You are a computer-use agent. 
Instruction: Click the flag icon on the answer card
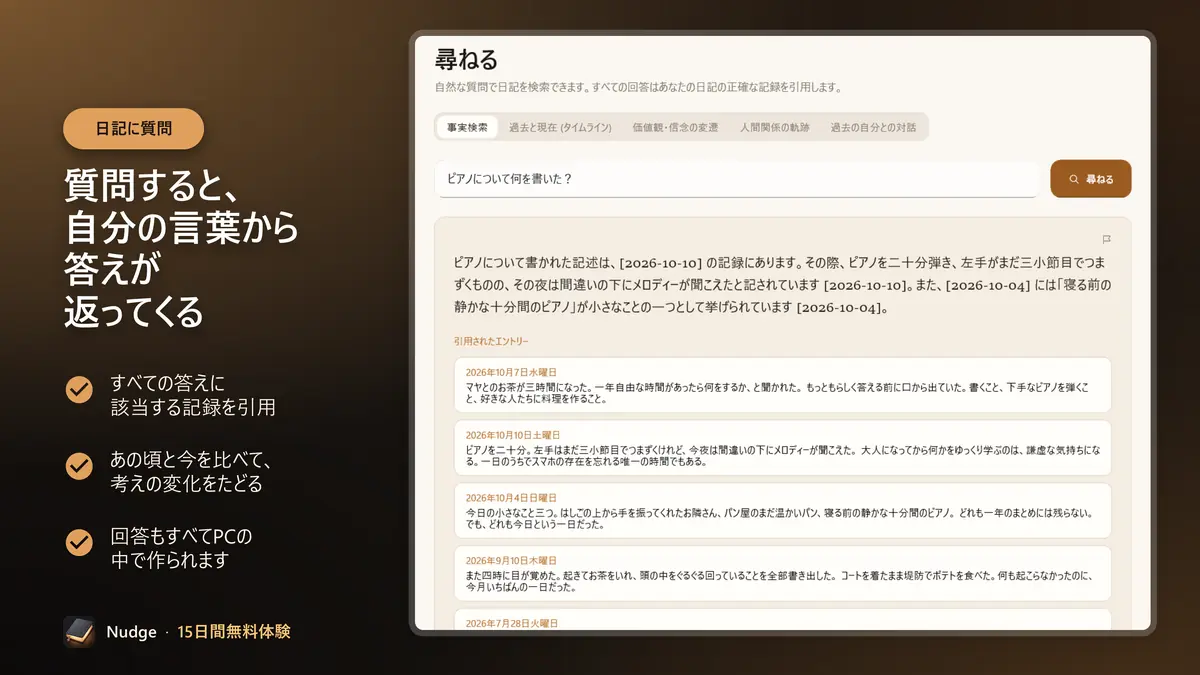pyautogui.click(x=1106, y=239)
